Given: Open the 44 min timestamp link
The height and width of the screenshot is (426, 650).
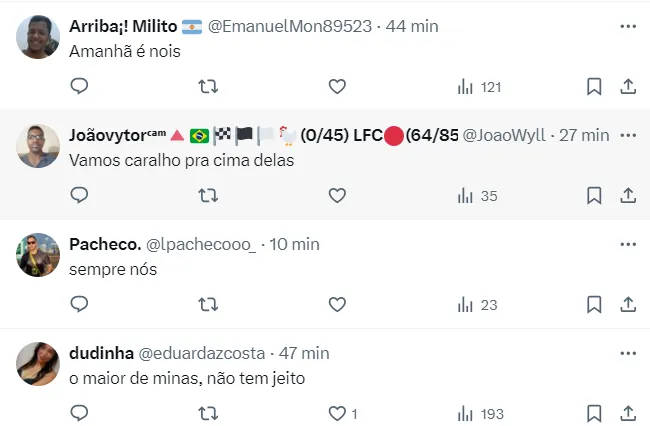Looking at the screenshot, I should [x=412, y=26].
